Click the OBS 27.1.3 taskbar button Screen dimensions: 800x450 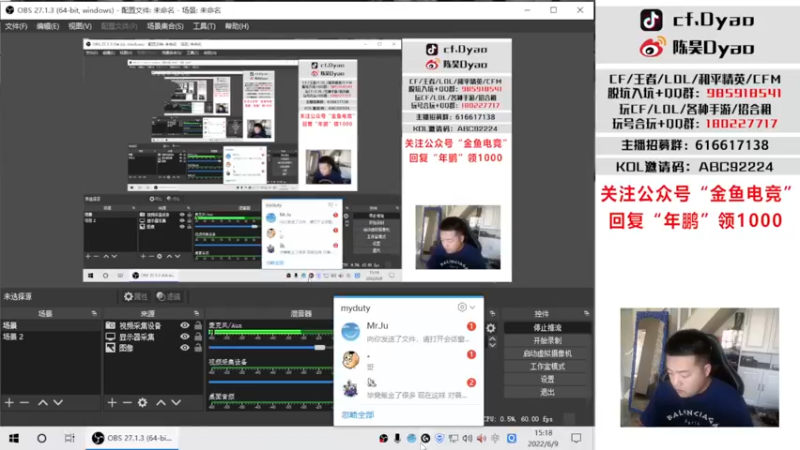(x=132, y=438)
